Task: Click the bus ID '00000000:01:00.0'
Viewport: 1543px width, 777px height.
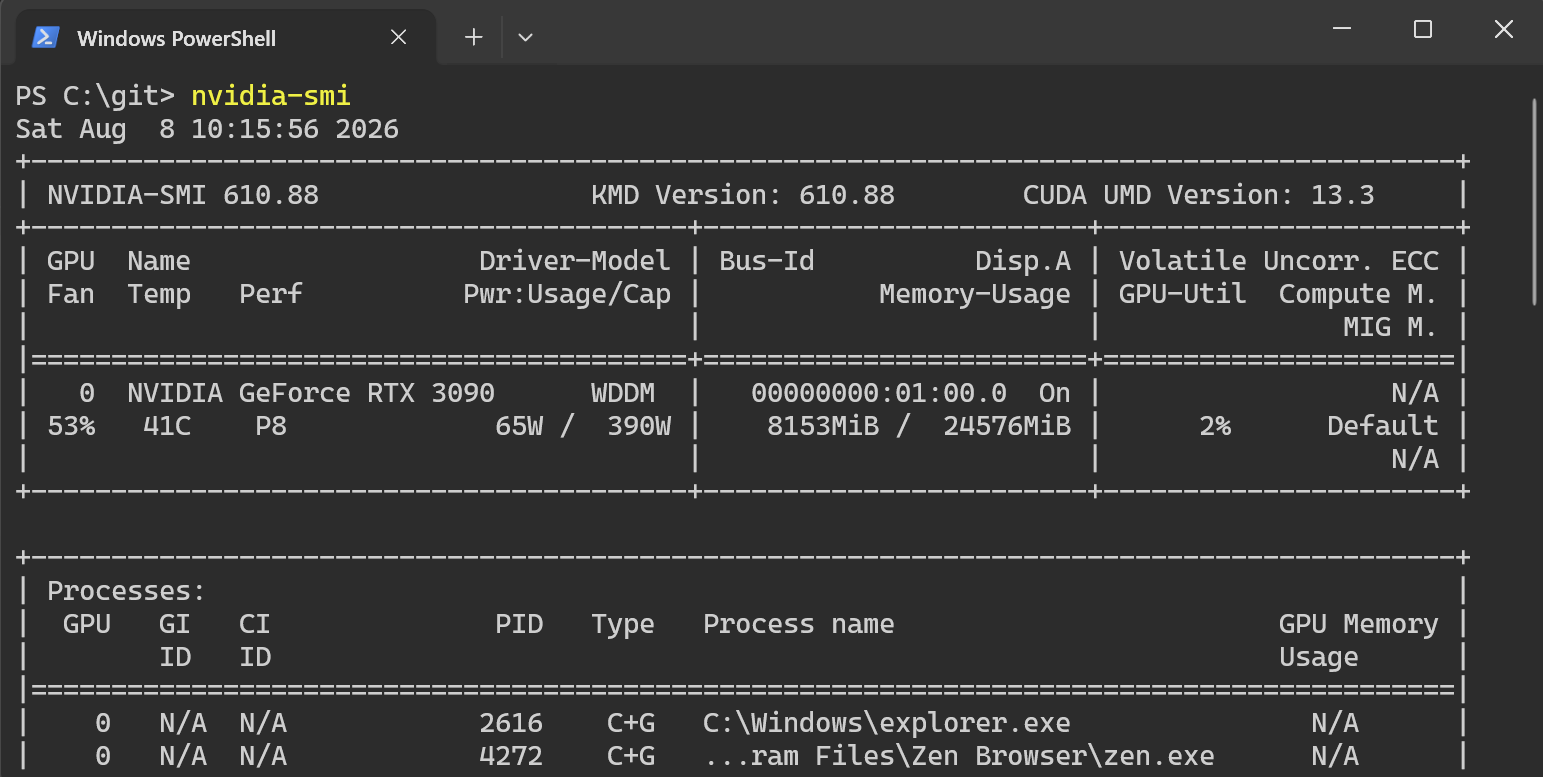Action: pos(879,393)
